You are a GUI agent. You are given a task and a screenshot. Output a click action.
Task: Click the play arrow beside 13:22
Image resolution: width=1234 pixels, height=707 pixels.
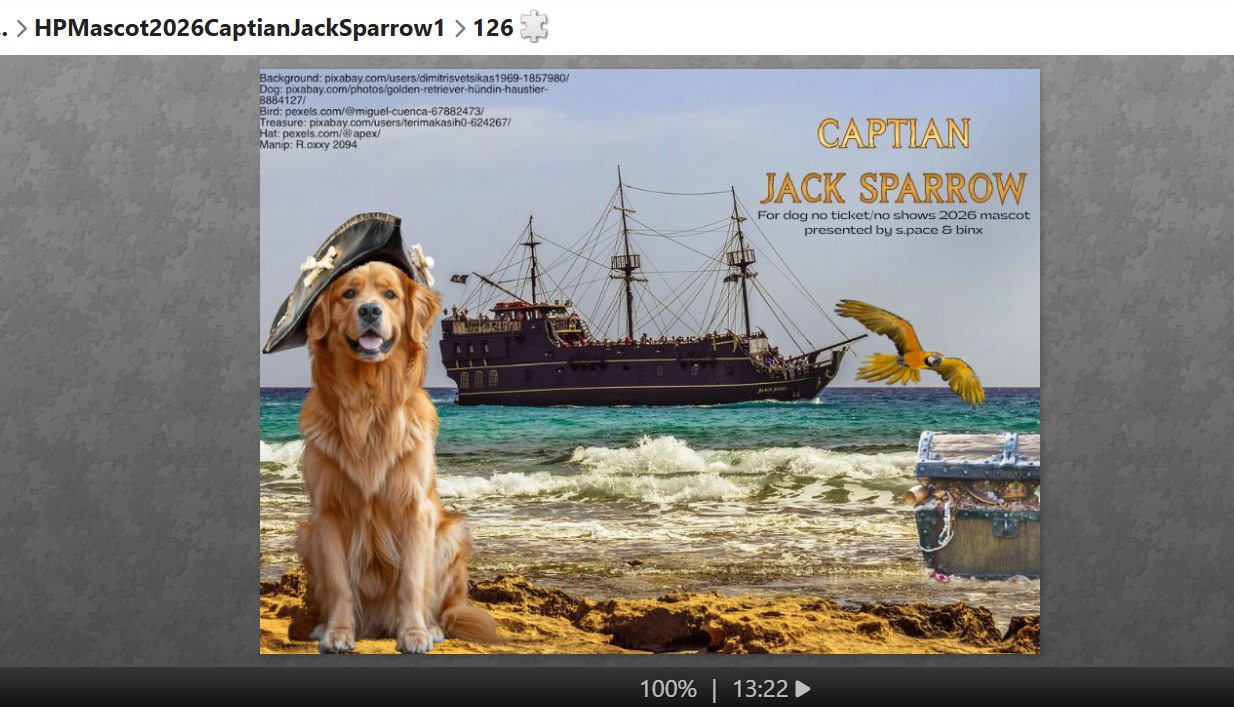tap(803, 689)
